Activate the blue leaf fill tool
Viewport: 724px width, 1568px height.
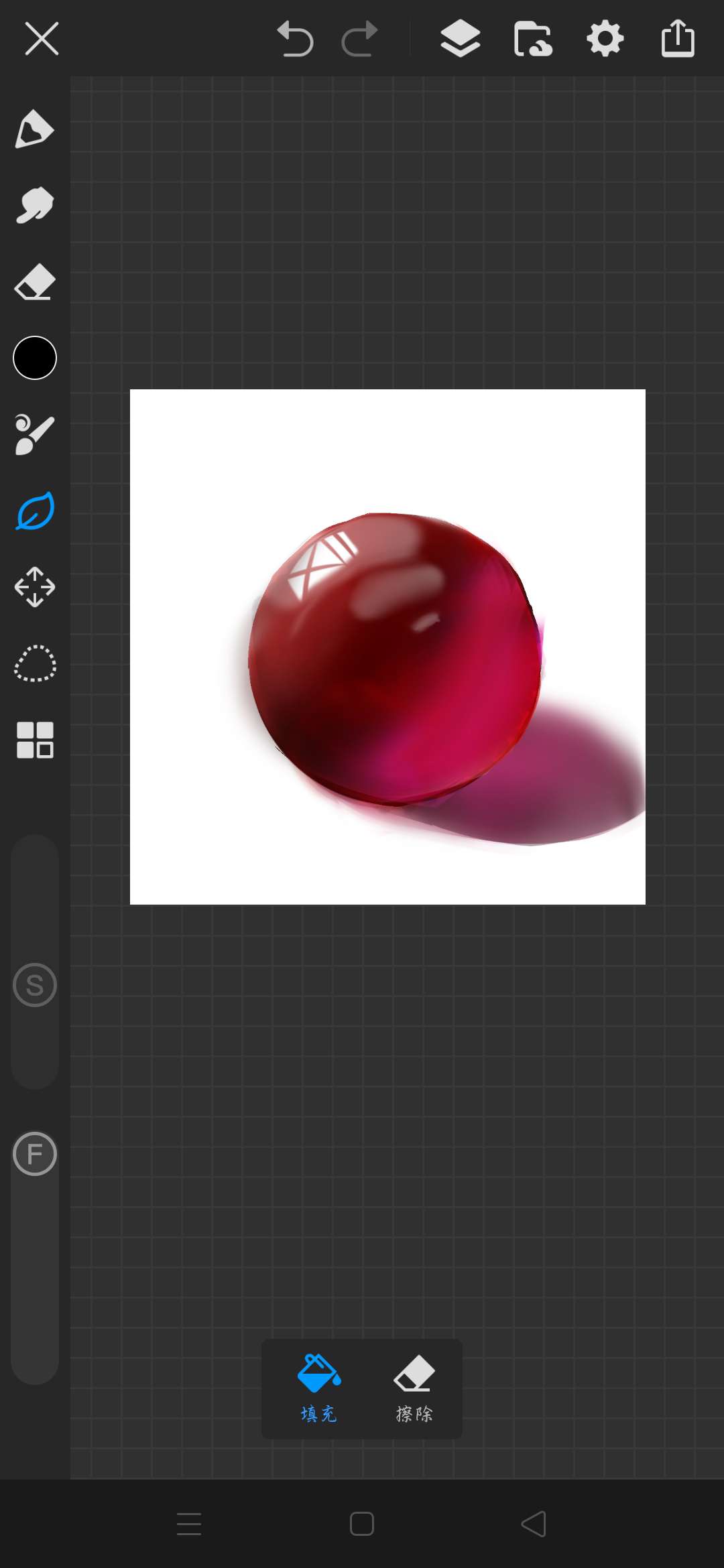coord(35,511)
